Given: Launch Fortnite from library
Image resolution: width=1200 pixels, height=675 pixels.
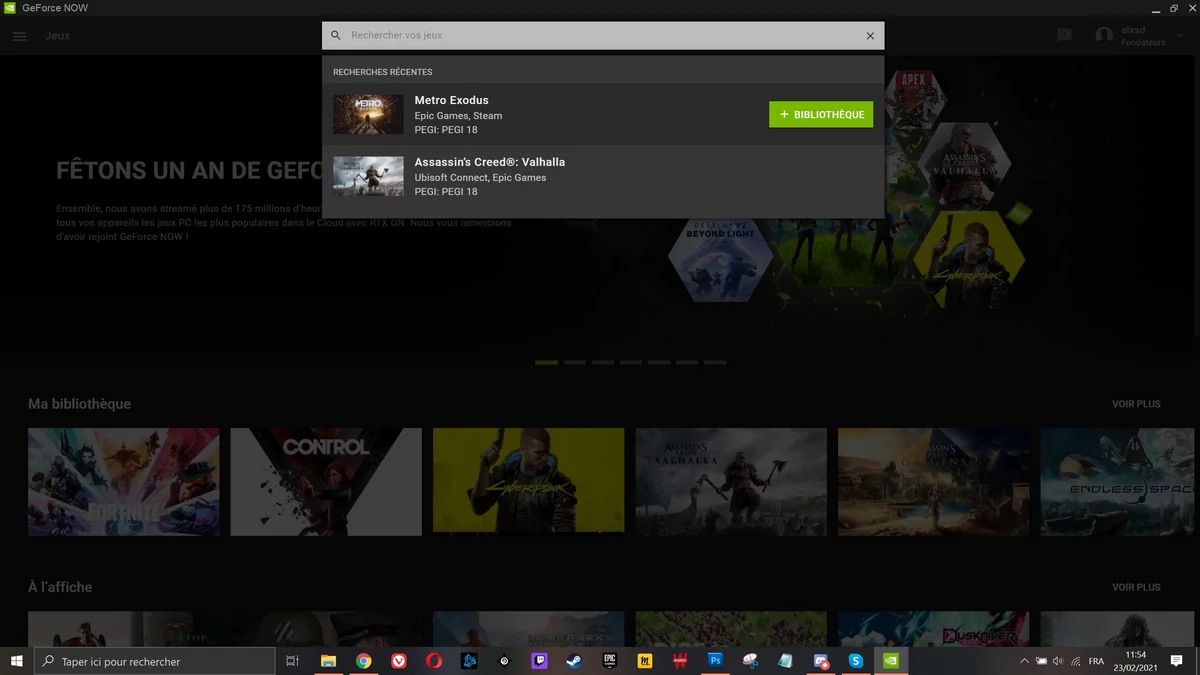Looking at the screenshot, I should pos(124,482).
